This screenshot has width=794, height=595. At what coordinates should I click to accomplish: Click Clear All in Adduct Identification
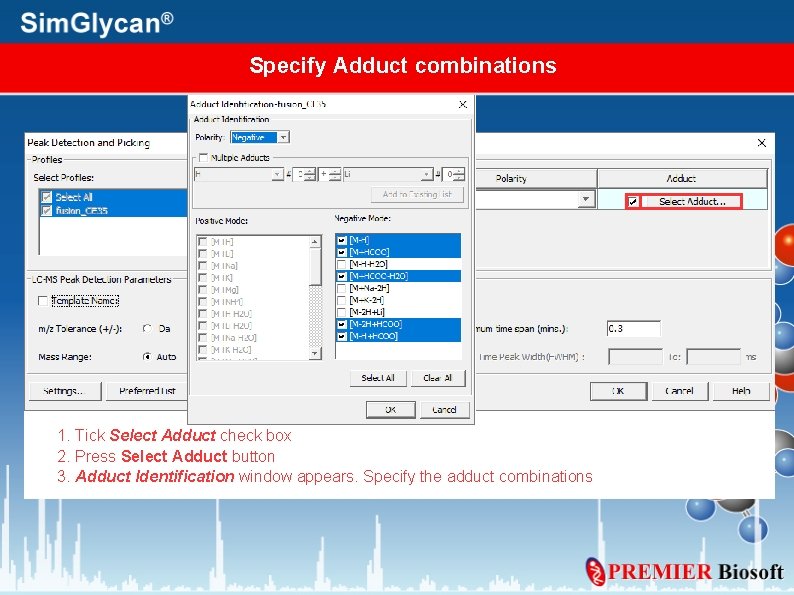pyautogui.click(x=438, y=378)
